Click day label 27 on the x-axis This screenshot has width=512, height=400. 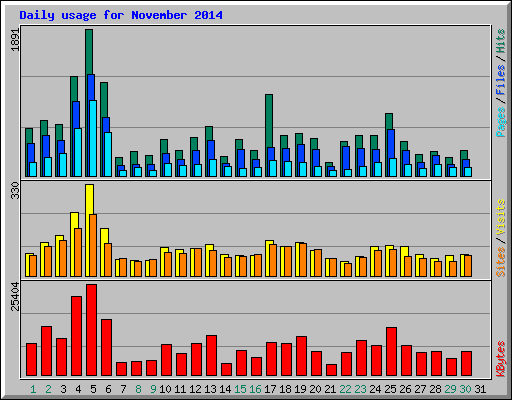[x=420, y=389]
